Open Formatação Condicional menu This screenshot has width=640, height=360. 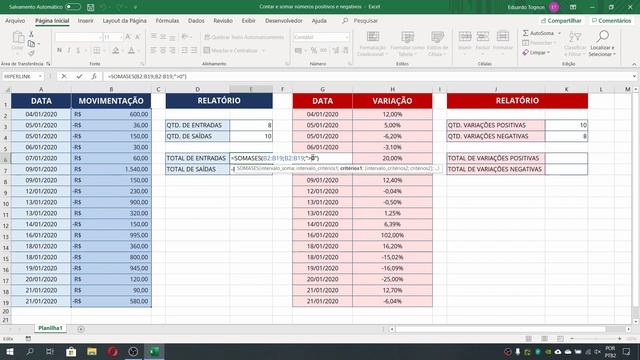pos(372,44)
